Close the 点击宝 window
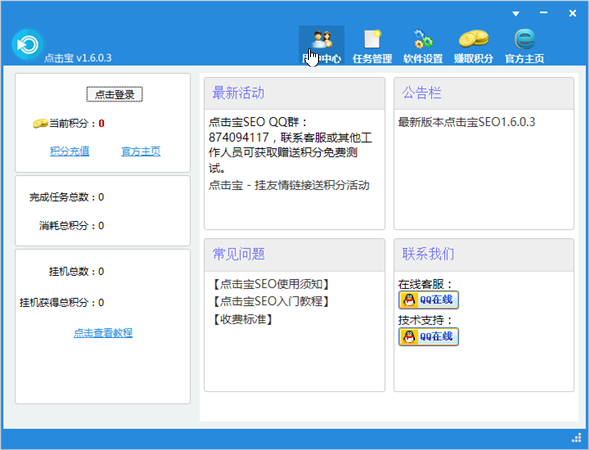The width and height of the screenshot is (589, 450). coord(572,13)
